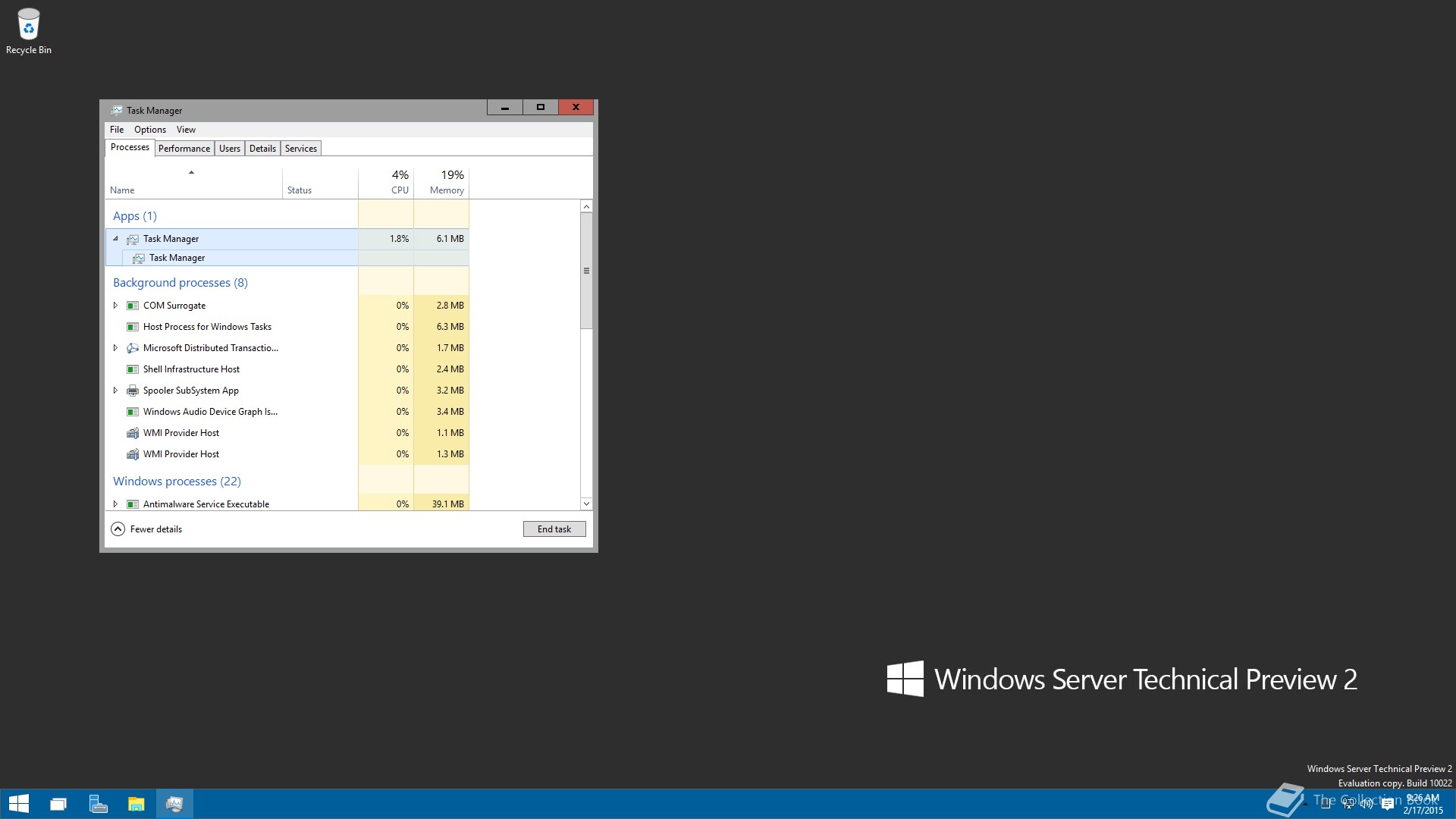1456x819 pixels.
Task: Open the File menu
Action: pos(117,130)
